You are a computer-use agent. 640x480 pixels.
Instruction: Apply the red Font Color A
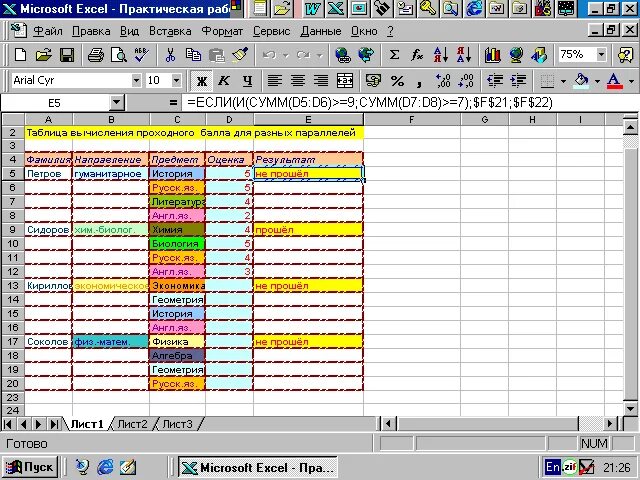[x=614, y=80]
